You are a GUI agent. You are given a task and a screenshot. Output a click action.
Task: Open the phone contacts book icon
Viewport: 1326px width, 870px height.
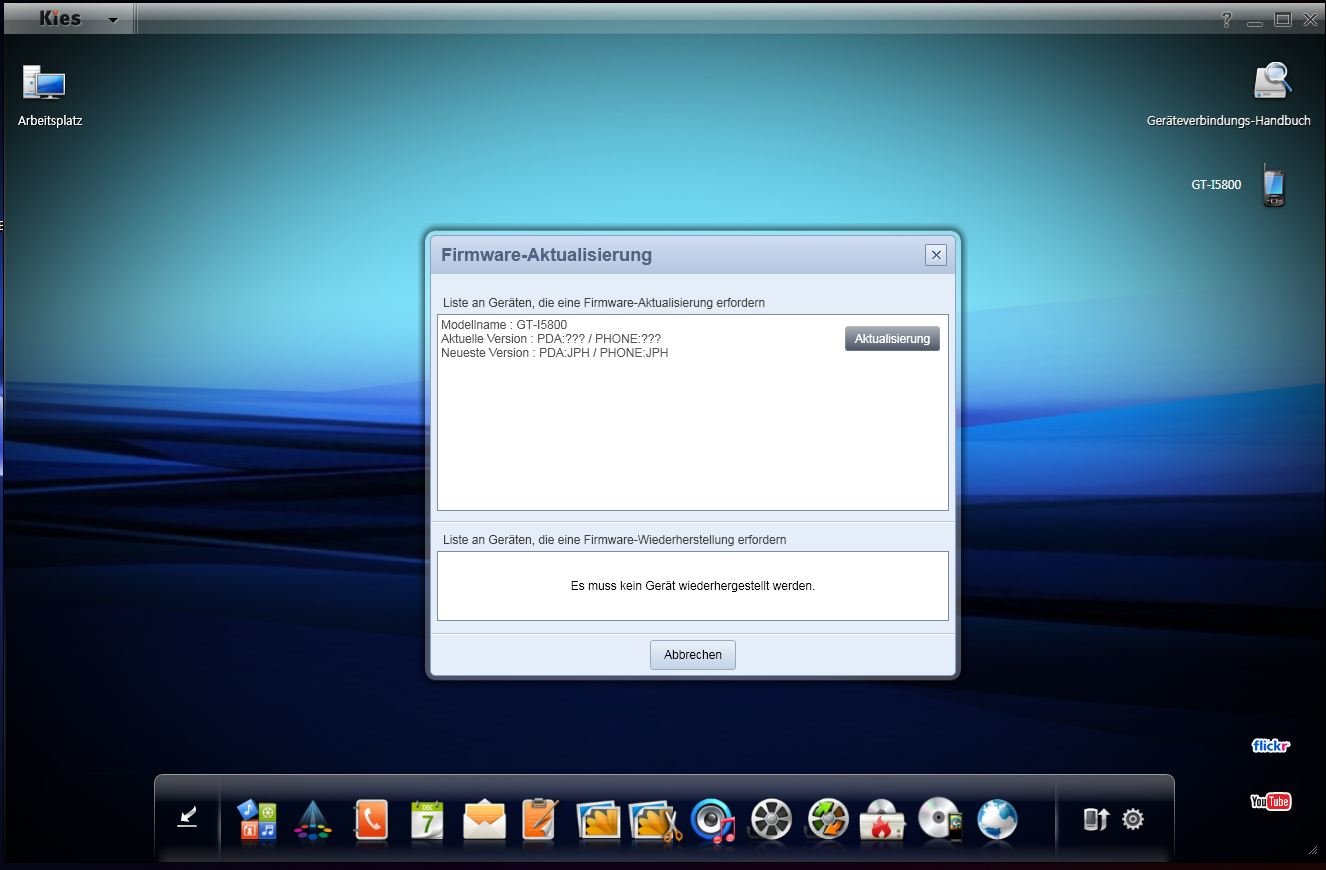coord(370,820)
